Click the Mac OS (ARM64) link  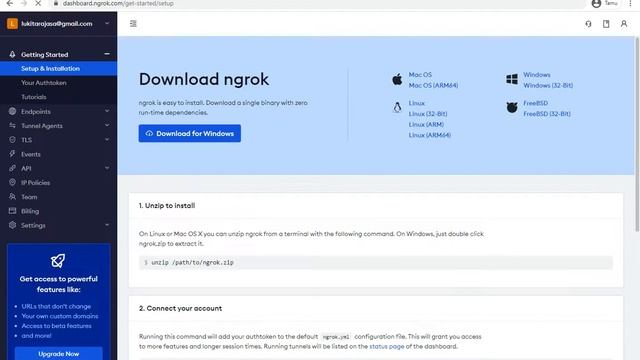click(x=433, y=85)
